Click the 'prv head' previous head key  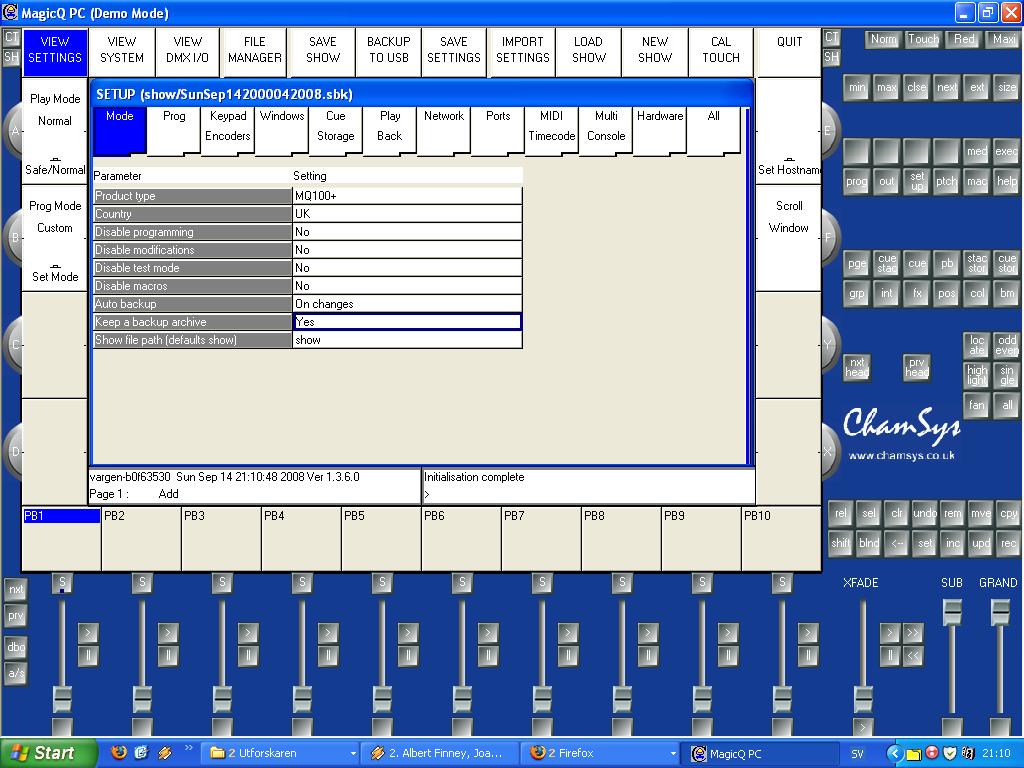[916, 368]
